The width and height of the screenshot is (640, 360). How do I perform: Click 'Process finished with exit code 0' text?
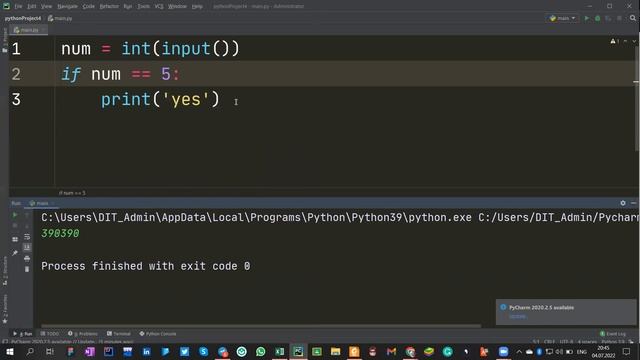click(146, 266)
